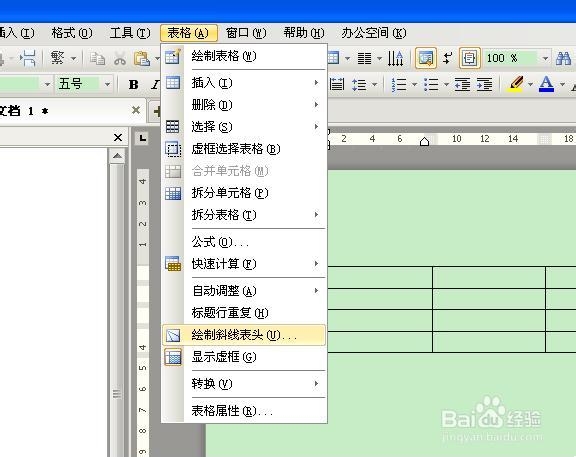
Task: Expand the 自动调整(A) submenu
Action: pos(244,291)
